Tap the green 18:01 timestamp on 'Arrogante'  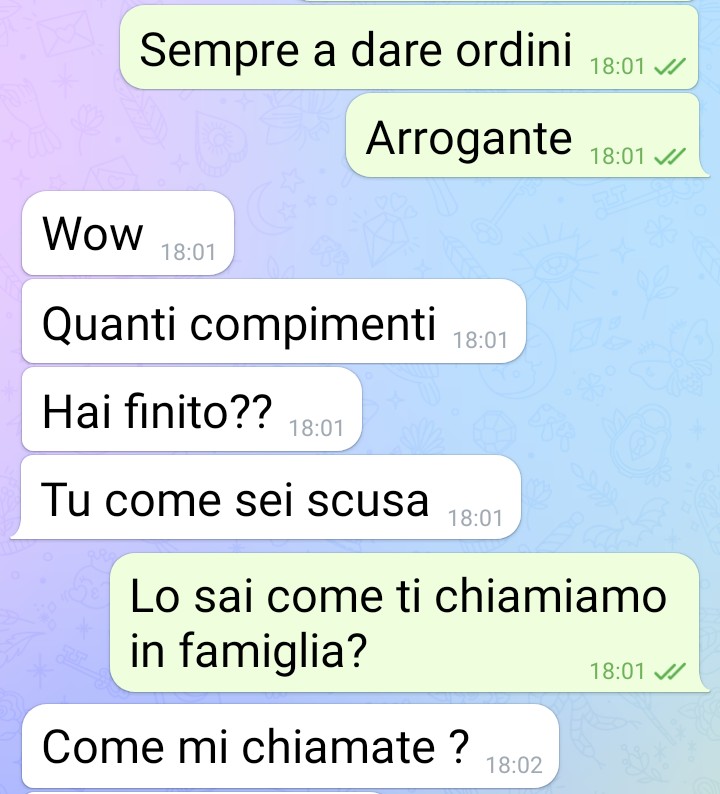pyautogui.click(x=617, y=156)
